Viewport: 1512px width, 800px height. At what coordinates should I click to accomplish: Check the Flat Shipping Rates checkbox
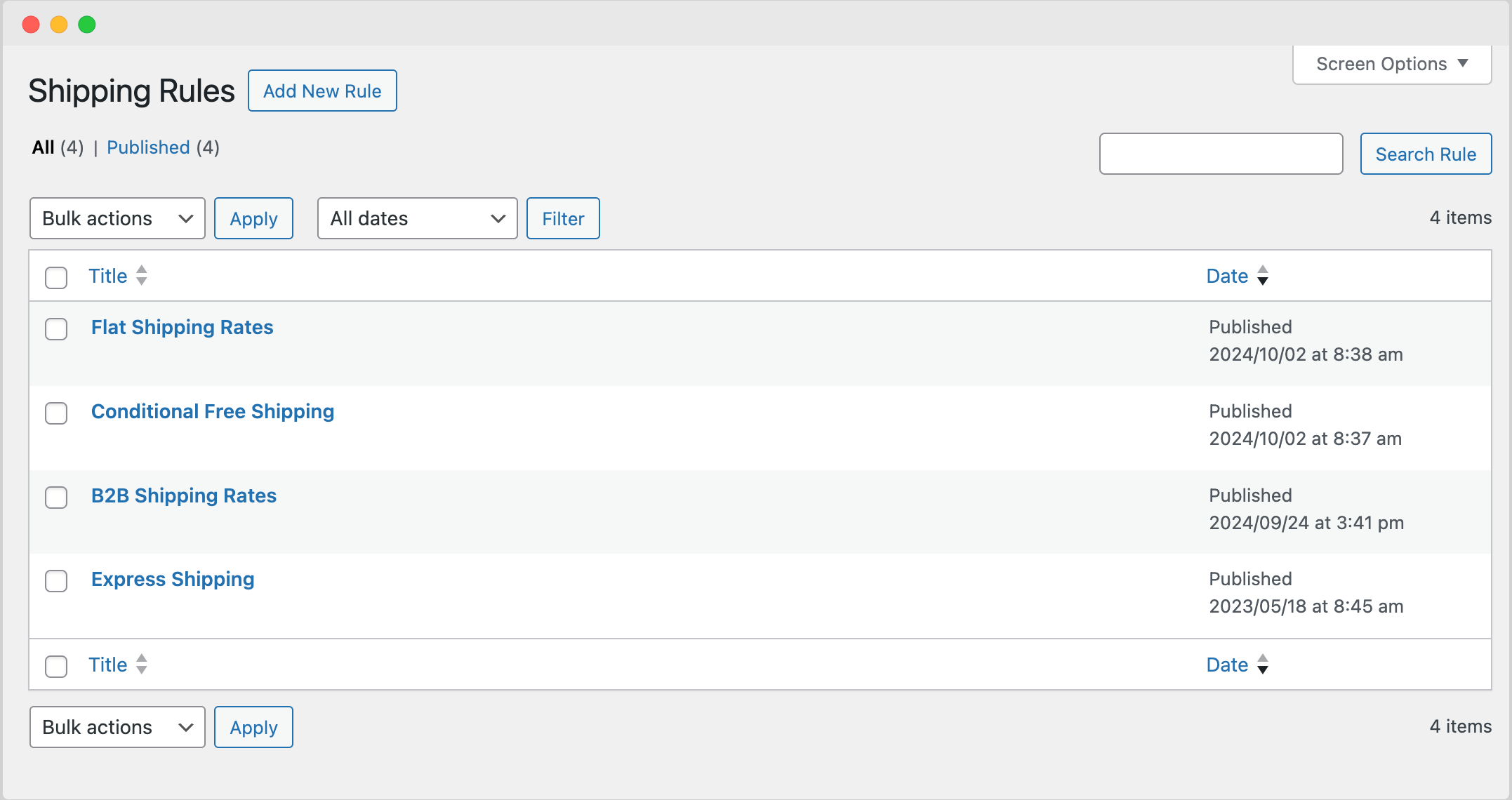pos(56,329)
